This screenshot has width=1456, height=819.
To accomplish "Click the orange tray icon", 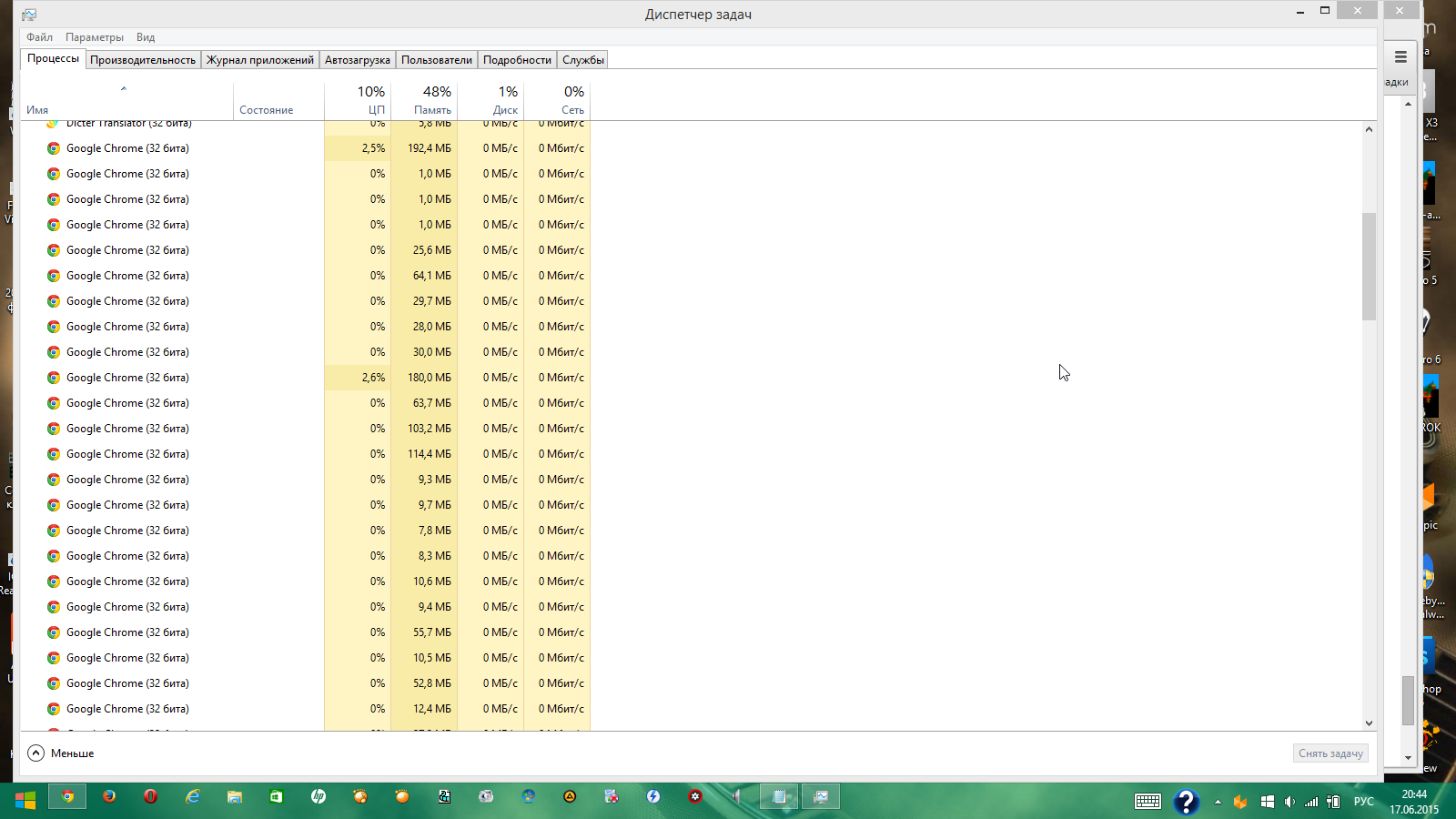I will (x=1240, y=802).
